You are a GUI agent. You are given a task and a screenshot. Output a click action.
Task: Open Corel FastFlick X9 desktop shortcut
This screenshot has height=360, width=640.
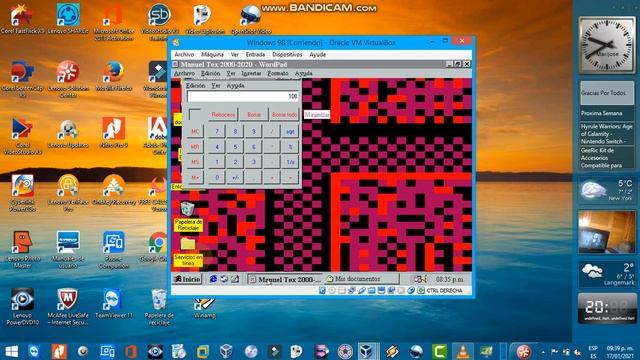(x=22, y=19)
